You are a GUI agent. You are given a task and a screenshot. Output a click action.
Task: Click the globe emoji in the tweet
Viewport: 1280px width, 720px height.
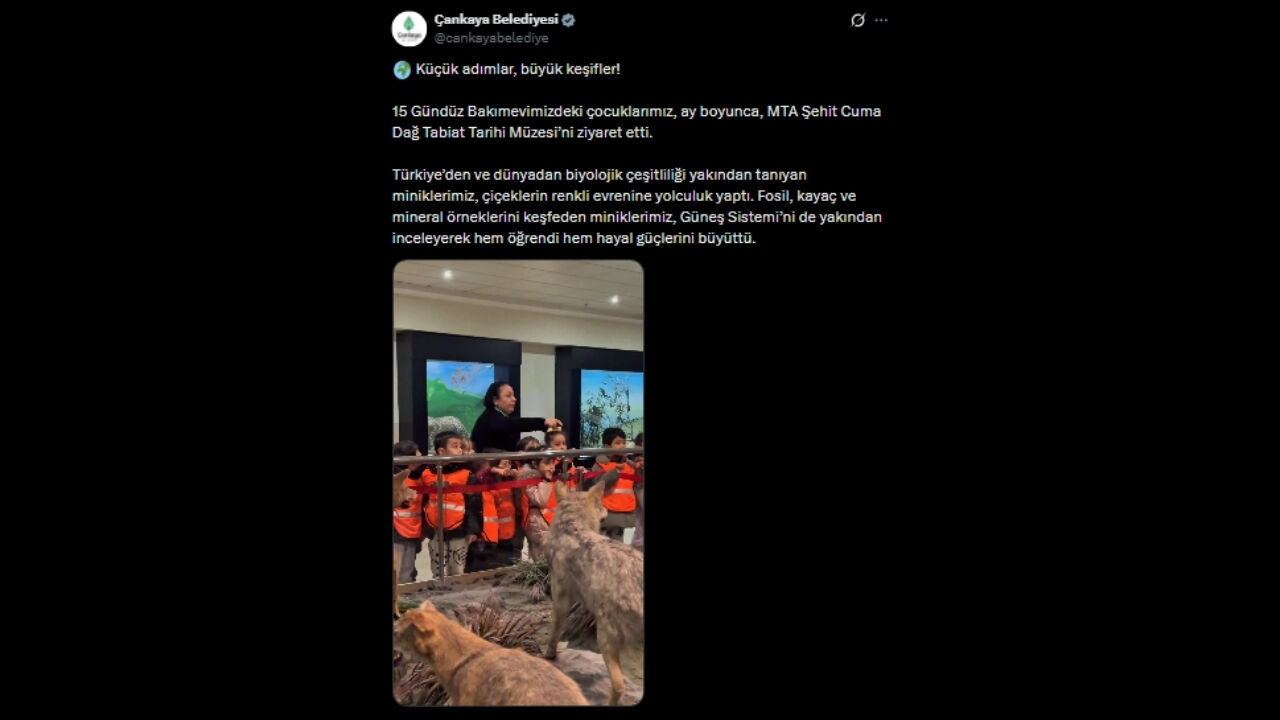tap(402, 70)
